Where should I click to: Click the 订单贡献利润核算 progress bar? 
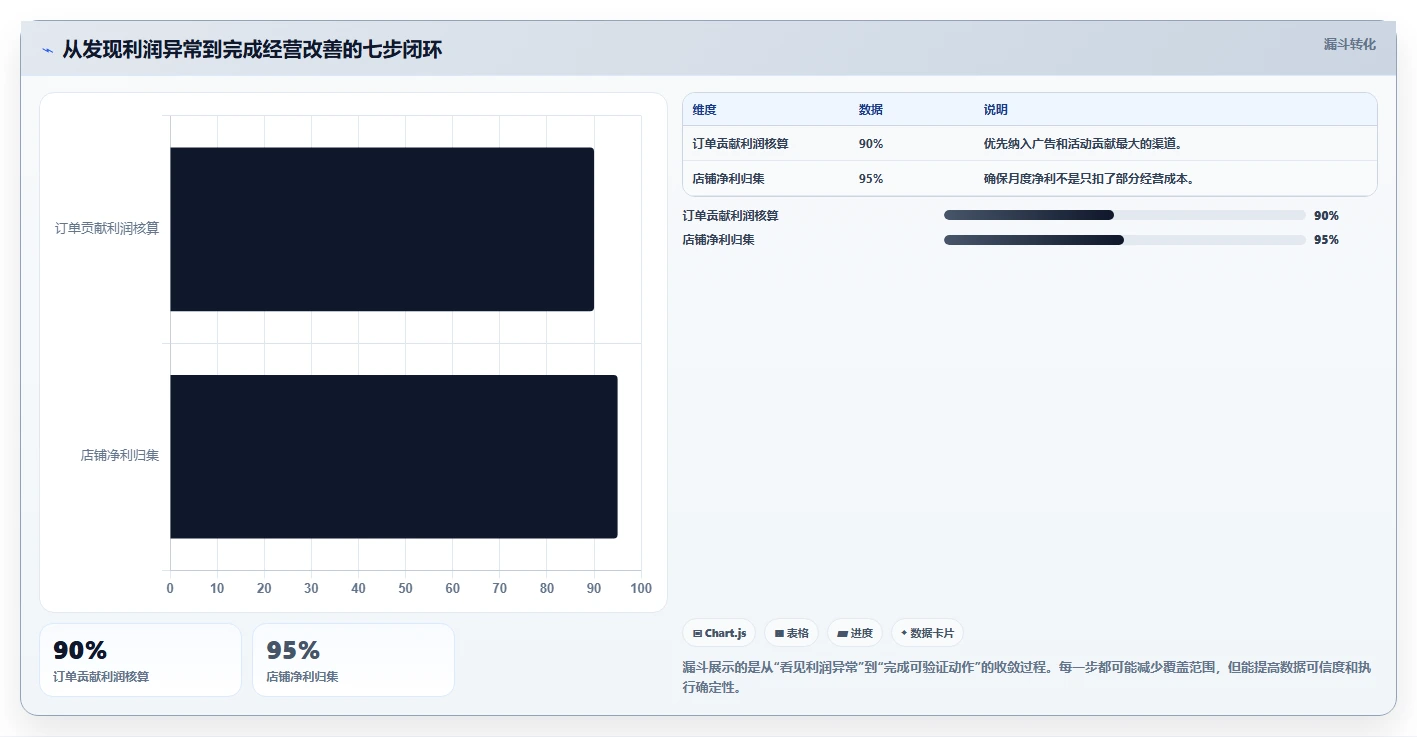point(1125,215)
